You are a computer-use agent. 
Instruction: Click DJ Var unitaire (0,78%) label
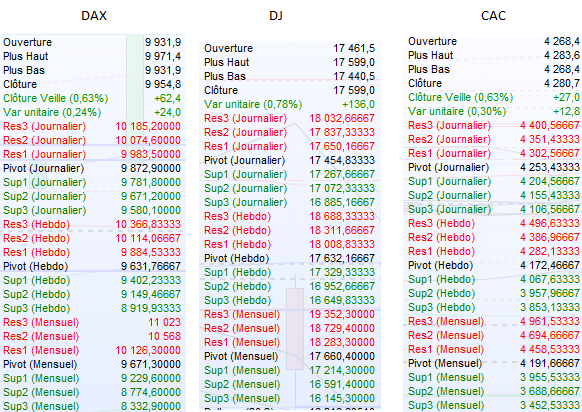coord(253,104)
